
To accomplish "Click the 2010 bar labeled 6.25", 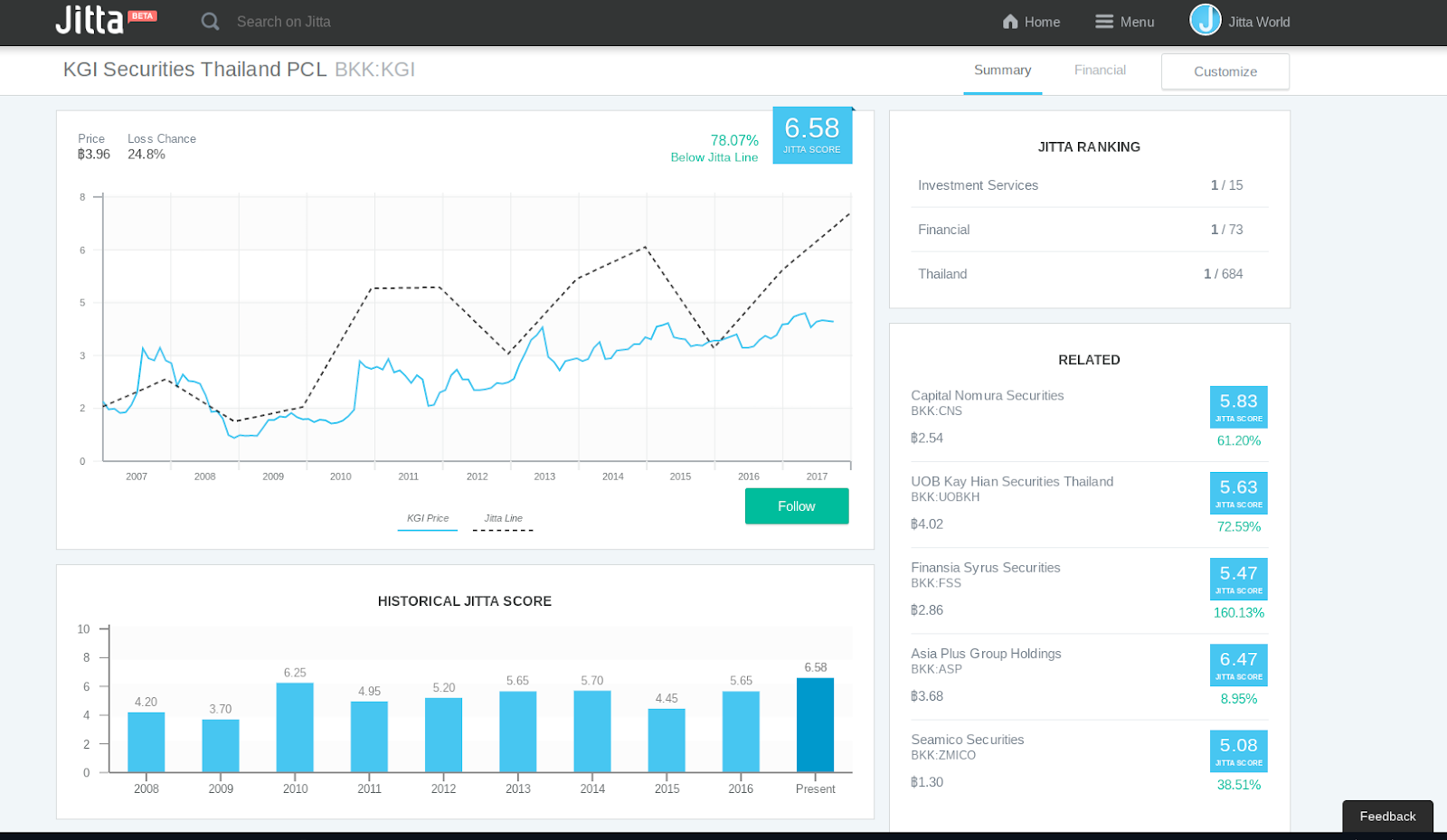I will tap(295, 728).
